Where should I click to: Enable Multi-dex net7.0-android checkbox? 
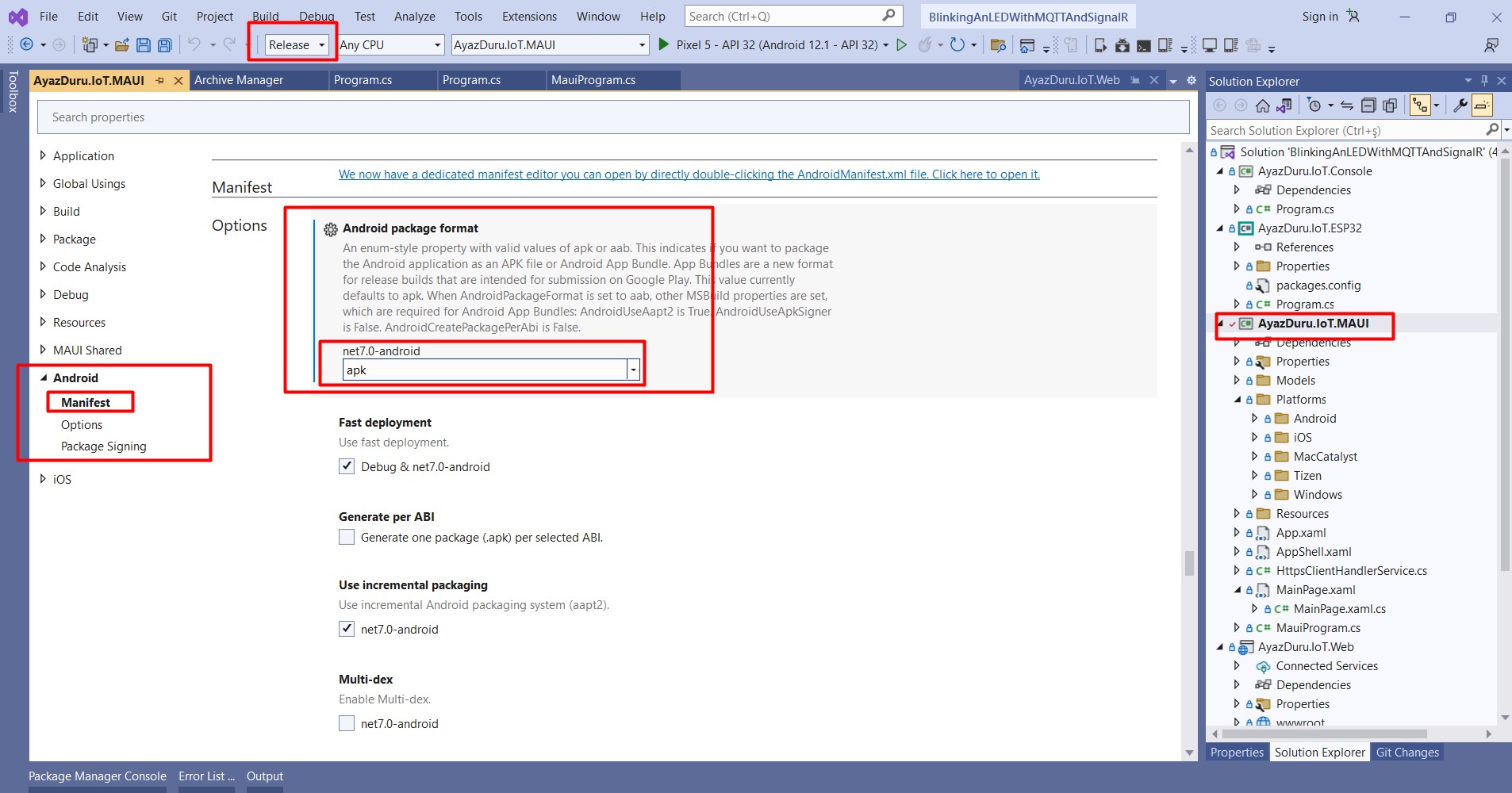tap(347, 723)
